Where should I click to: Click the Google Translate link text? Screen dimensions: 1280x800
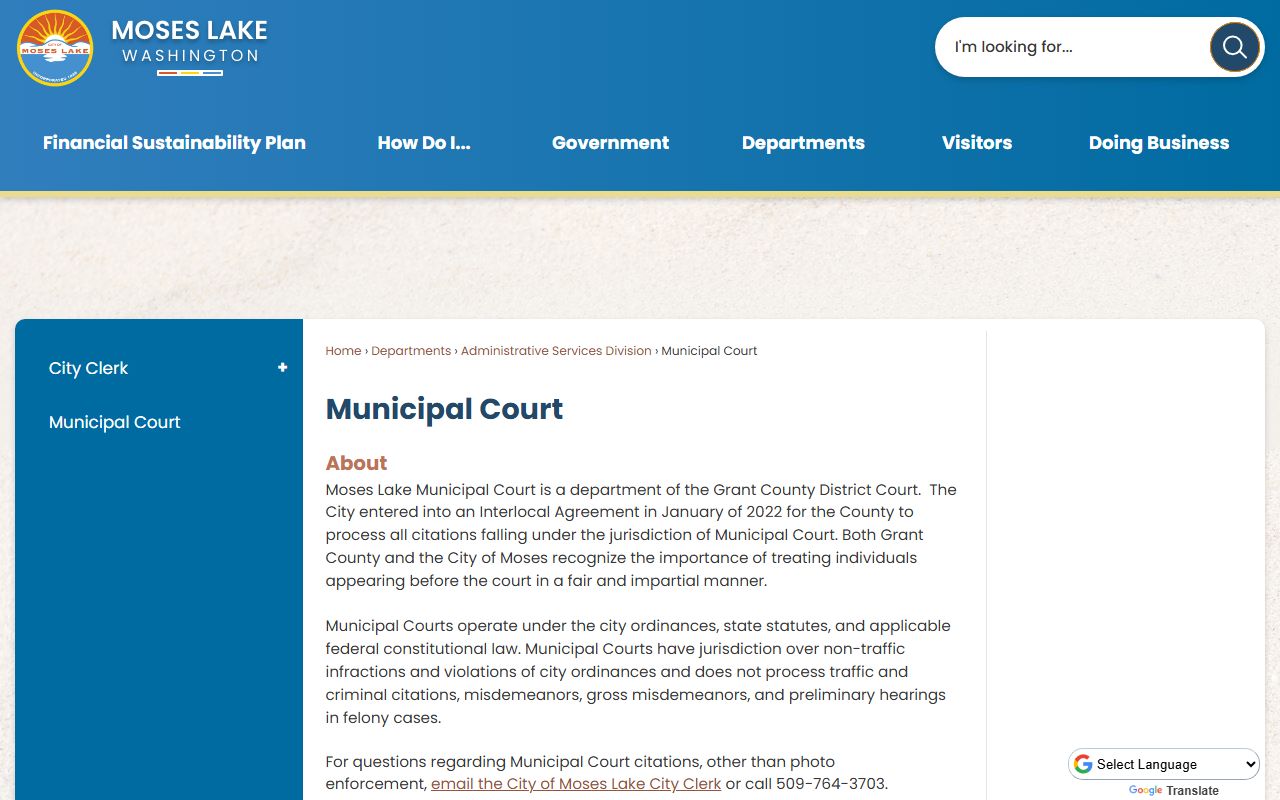[x=1173, y=791]
